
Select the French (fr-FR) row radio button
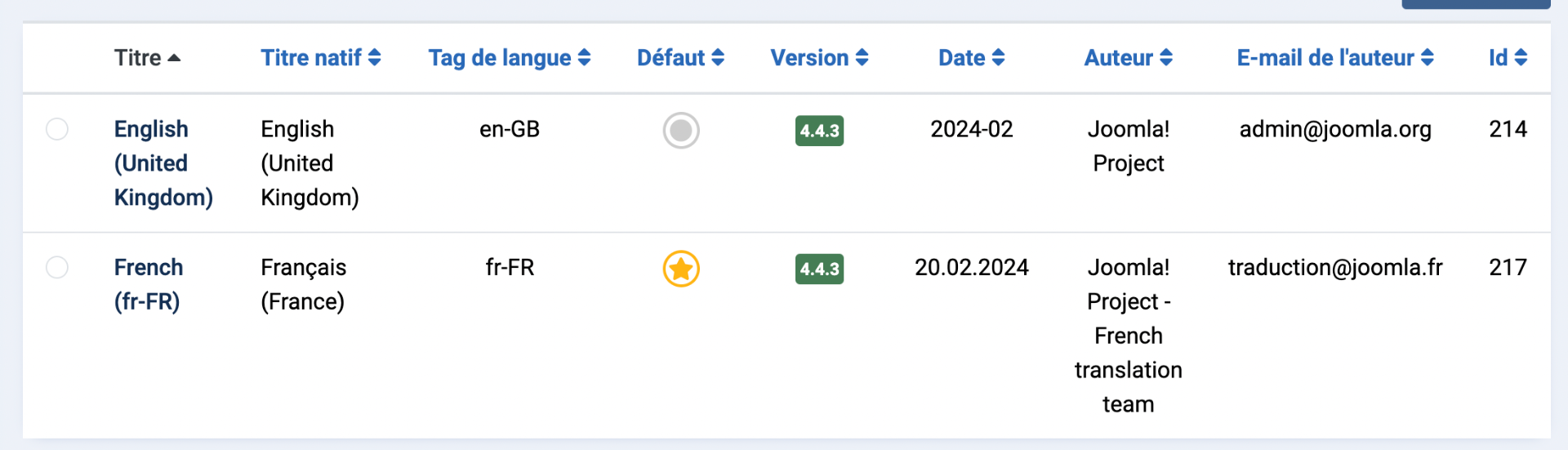57,267
